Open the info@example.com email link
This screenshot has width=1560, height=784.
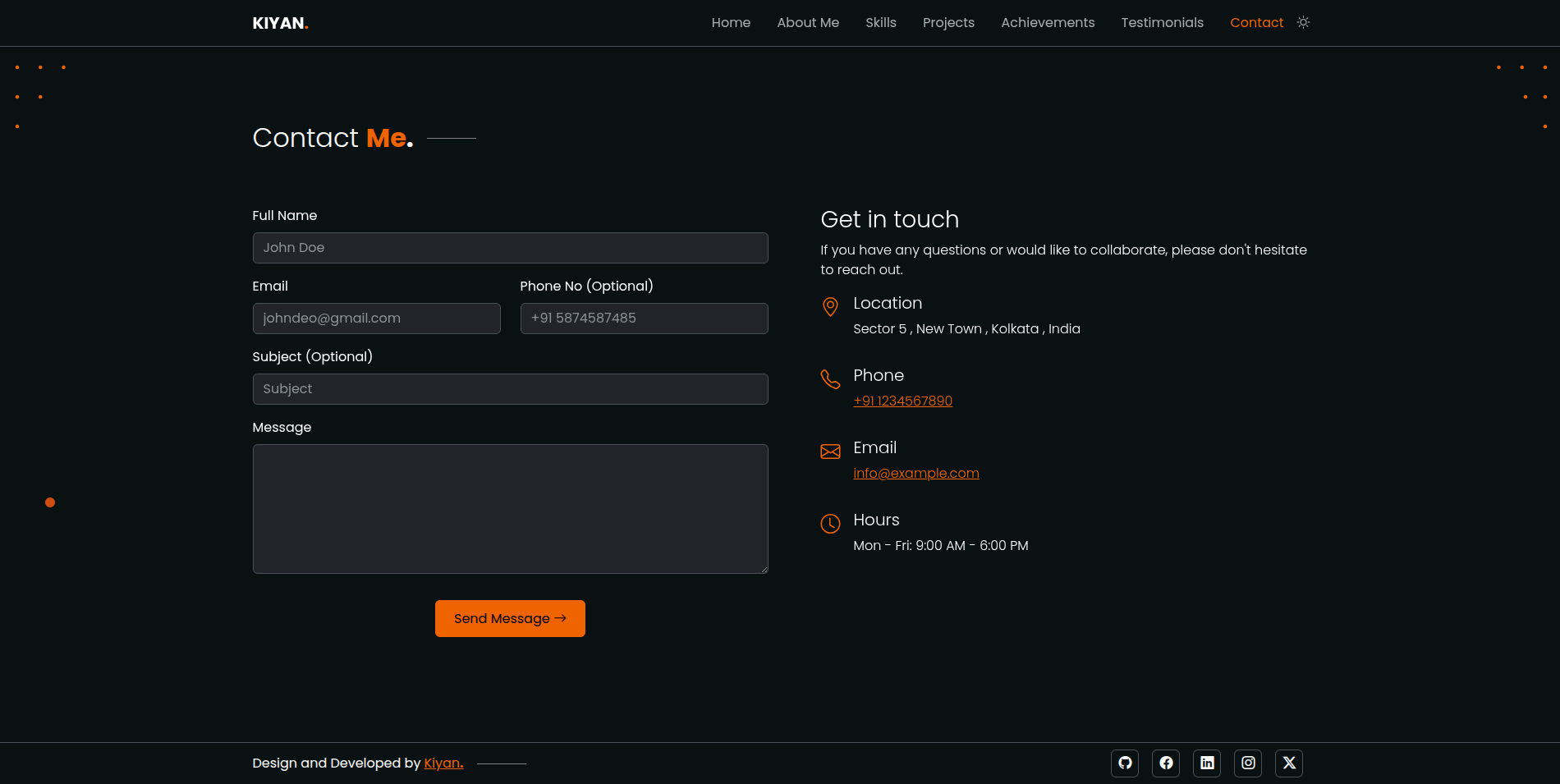[915, 473]
